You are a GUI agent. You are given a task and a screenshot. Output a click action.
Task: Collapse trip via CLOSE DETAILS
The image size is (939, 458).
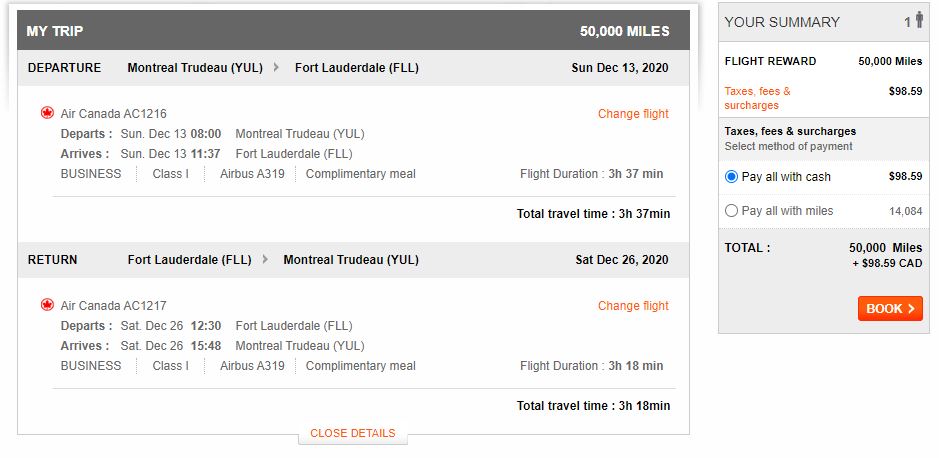click(x=352, y=433)
